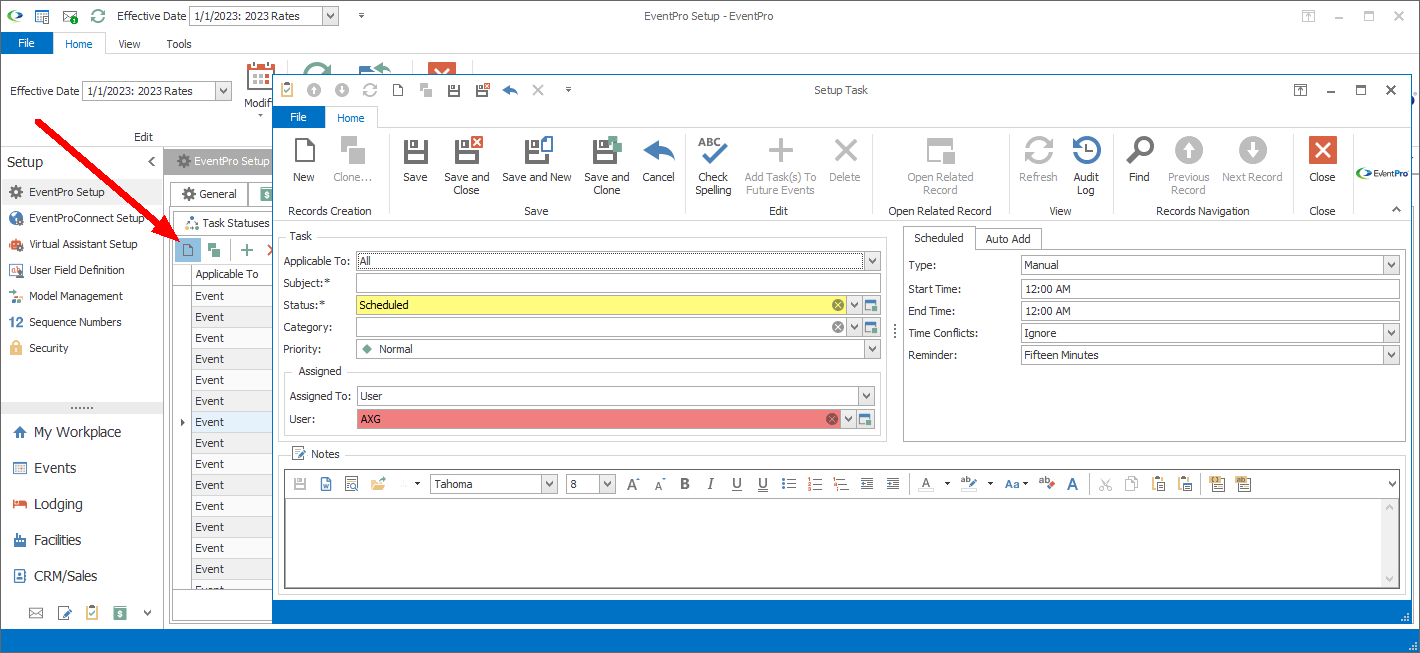Click the Save and Clone button
The height and width of the screenshot is (653, 1420).
tap(607, 166)
